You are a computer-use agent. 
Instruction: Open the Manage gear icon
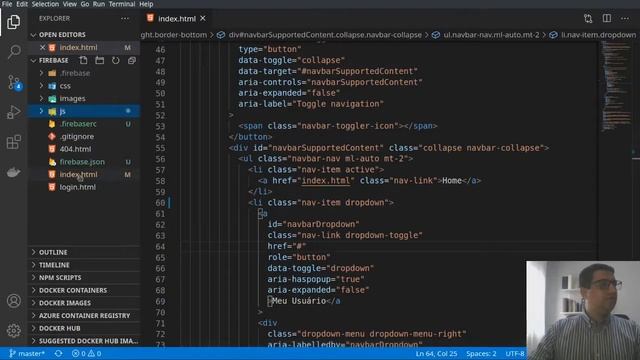13,330
